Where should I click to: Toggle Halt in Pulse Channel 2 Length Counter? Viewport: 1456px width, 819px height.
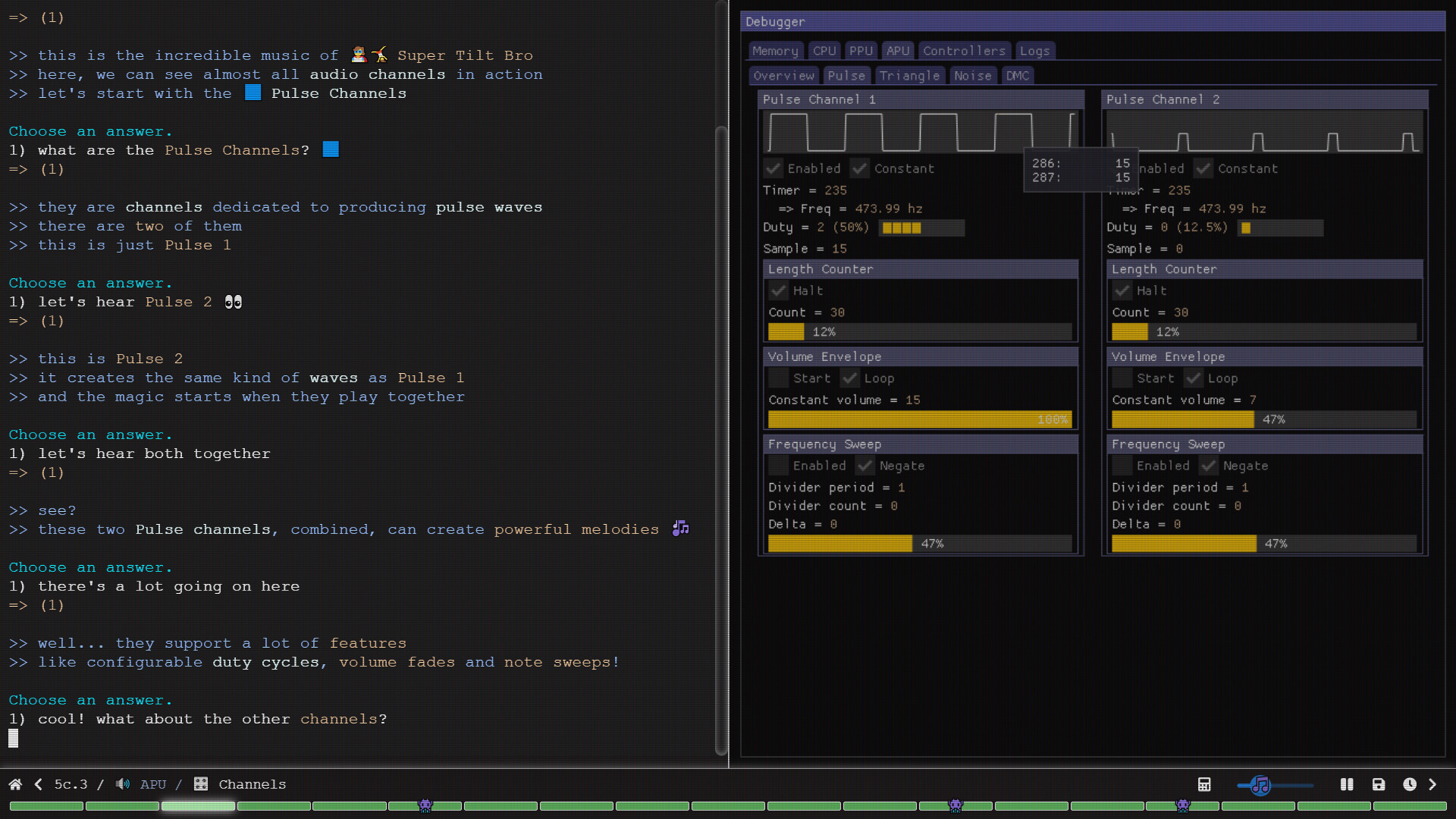tap(1122, 290)
